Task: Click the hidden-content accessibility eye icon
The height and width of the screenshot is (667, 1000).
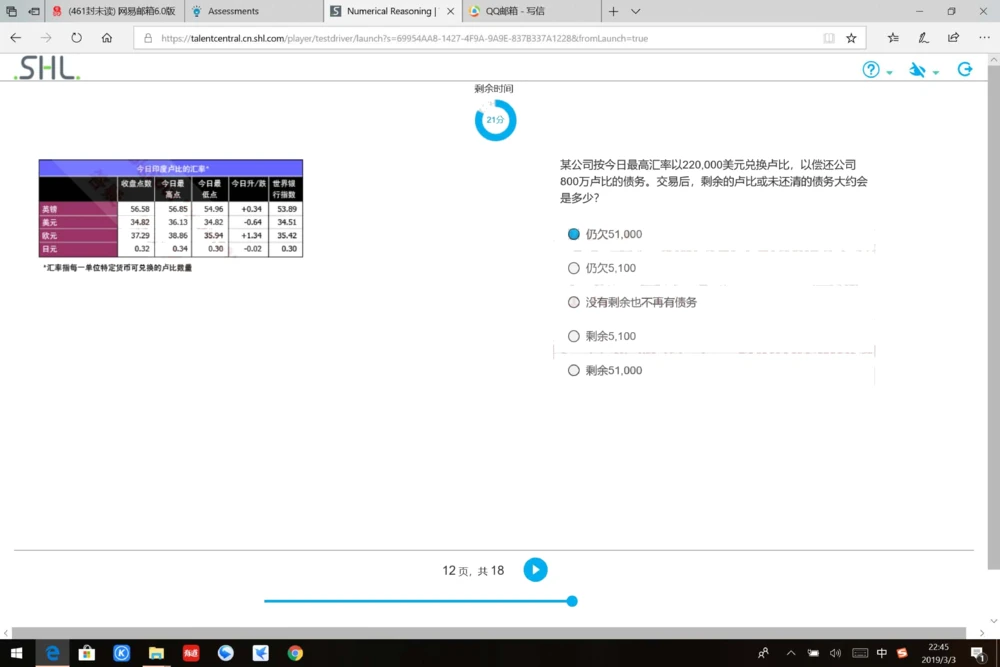Action: pyautogui.click(x=916, y=69)
